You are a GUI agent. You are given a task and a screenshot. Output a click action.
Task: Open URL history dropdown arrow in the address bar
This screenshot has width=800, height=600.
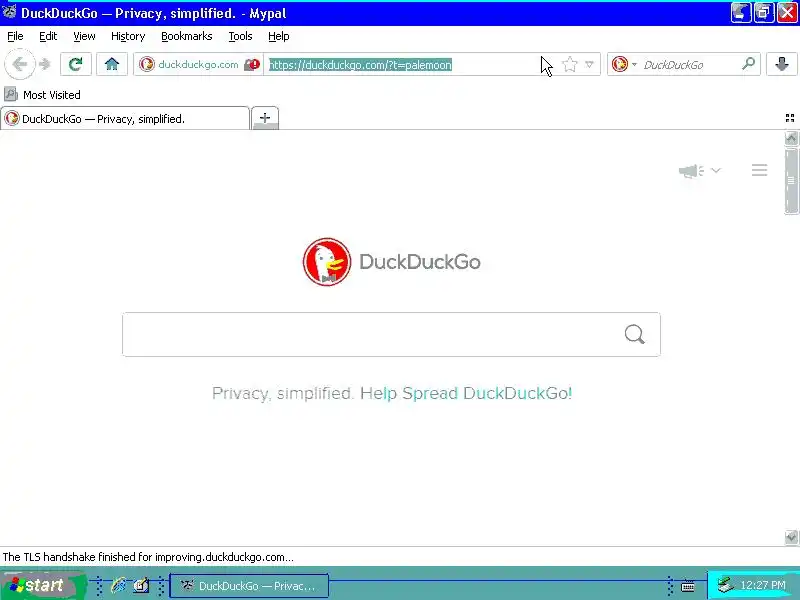(589, 65)
